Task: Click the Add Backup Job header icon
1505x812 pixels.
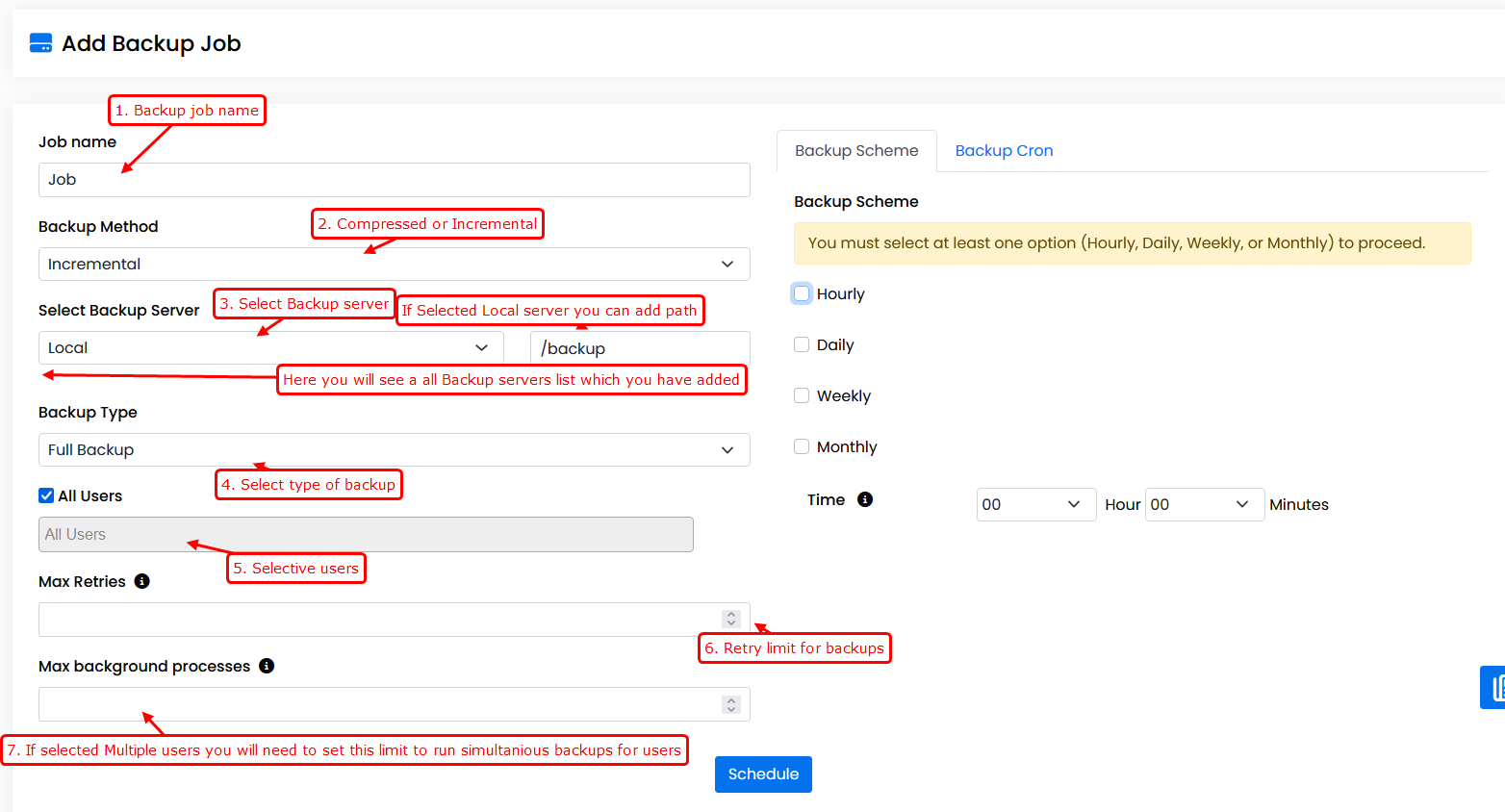Action: click(40, 43)
